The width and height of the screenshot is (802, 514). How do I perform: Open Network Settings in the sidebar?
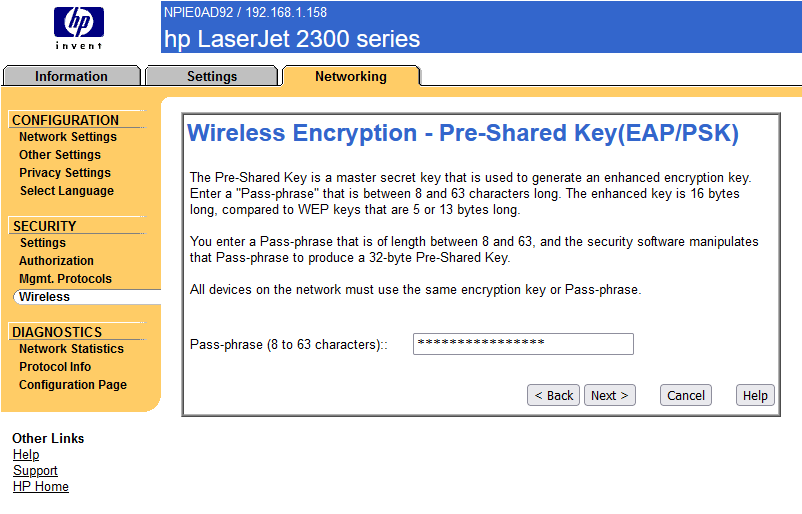pyautogui.click(x=68, y=137)
